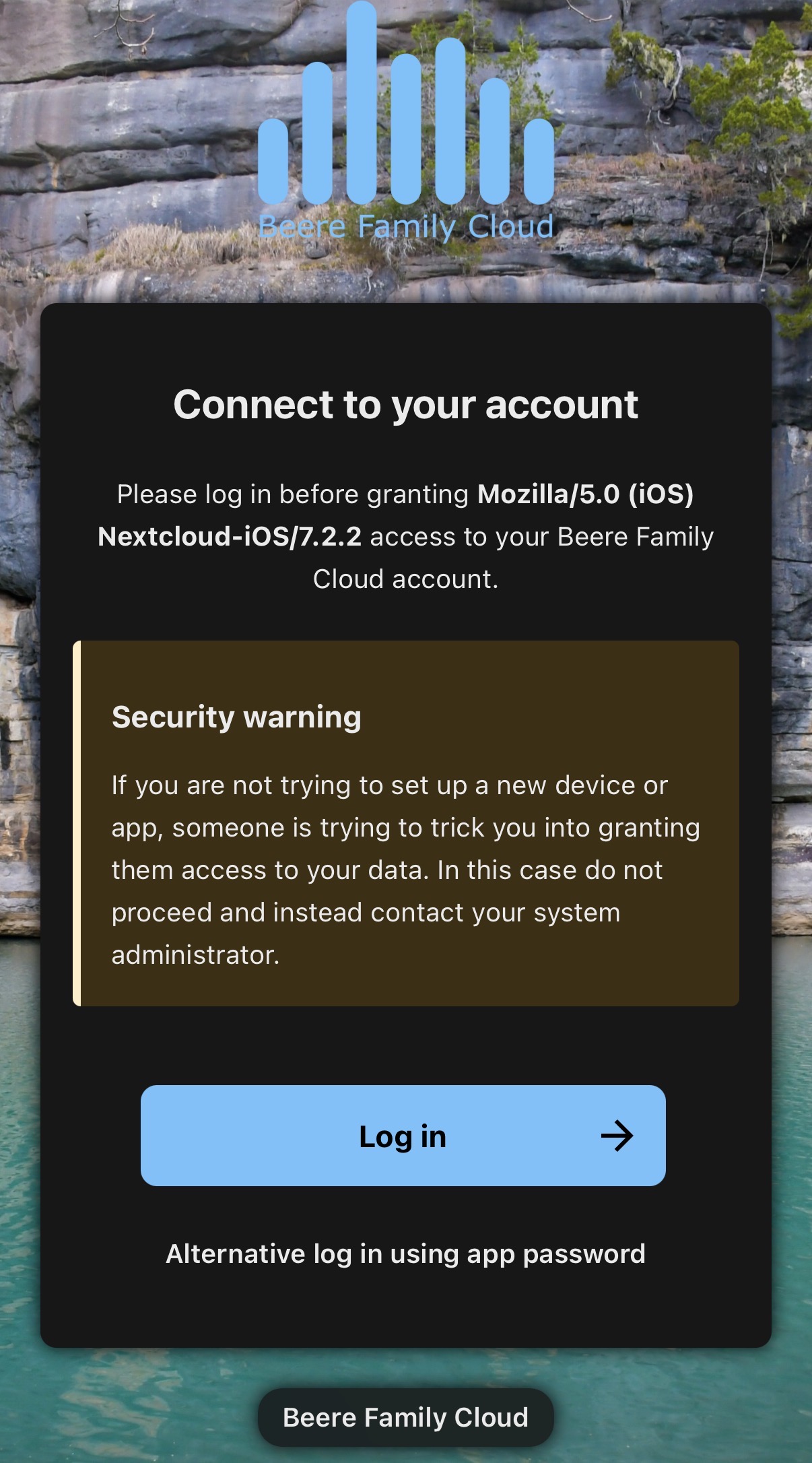812x1463 pixels.
Task: Click the word administrator in the warning
Action: pyautogui.click(x=195, y=954)
